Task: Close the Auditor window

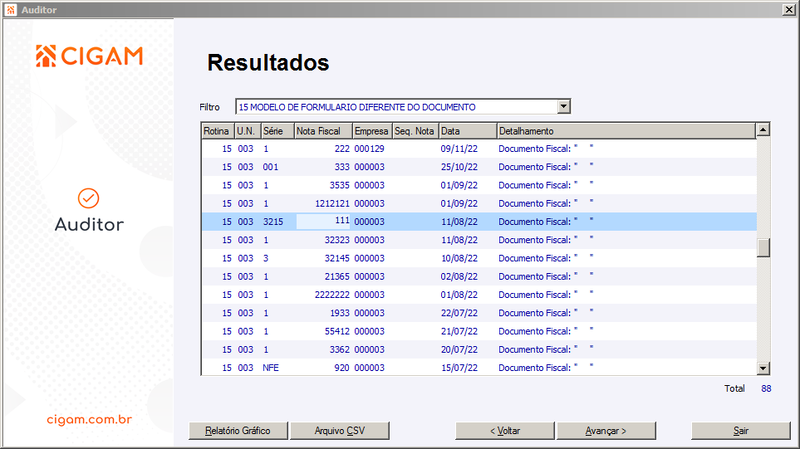Action: click(789, 10)
